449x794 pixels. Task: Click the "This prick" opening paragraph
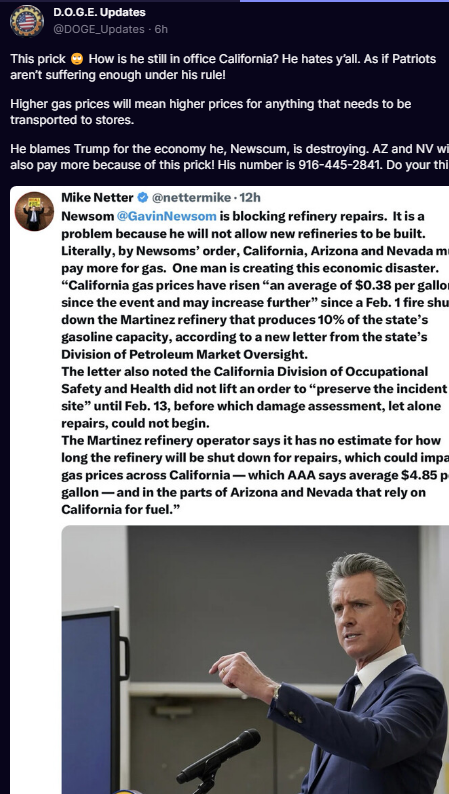[x=223, y=67]
